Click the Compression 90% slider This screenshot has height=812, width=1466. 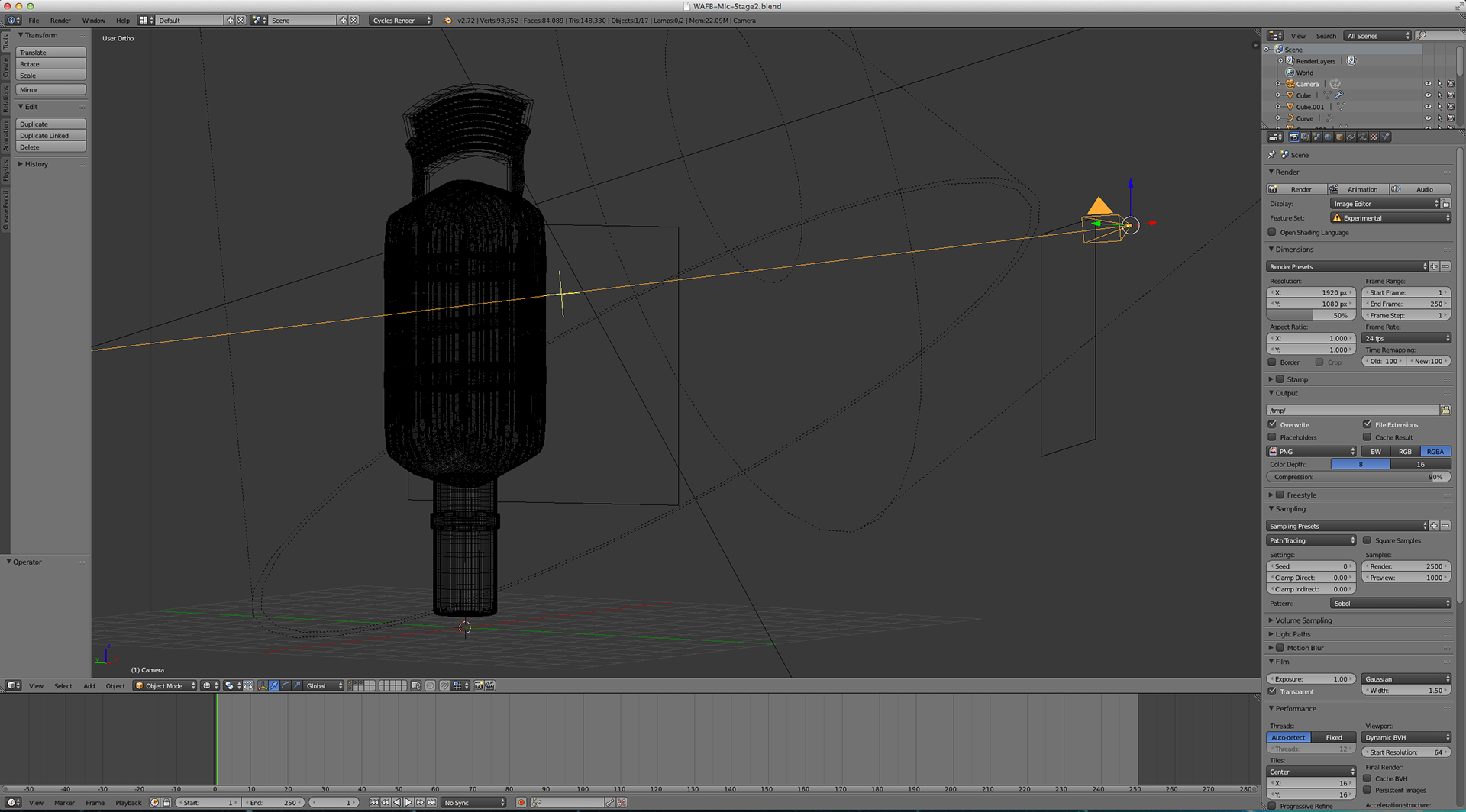click(x=1358, y=477)
